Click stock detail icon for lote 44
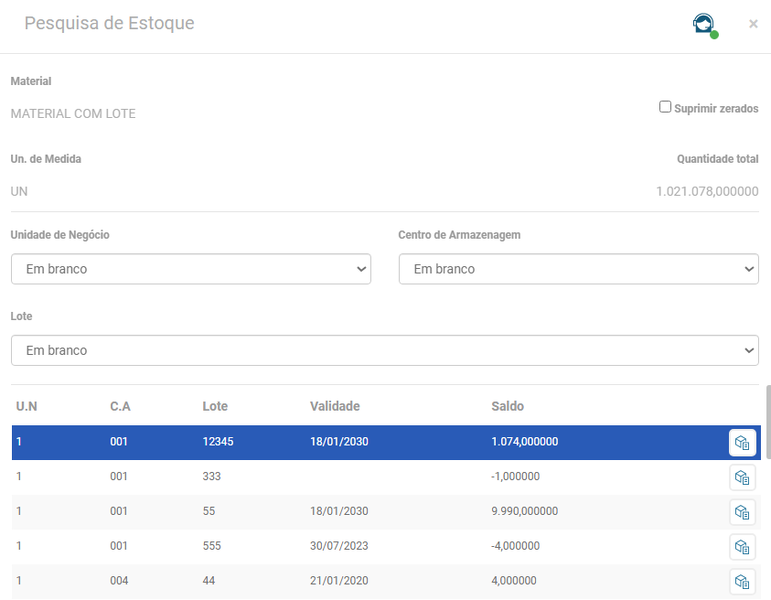771x600 pixels. tap(742, 582)
